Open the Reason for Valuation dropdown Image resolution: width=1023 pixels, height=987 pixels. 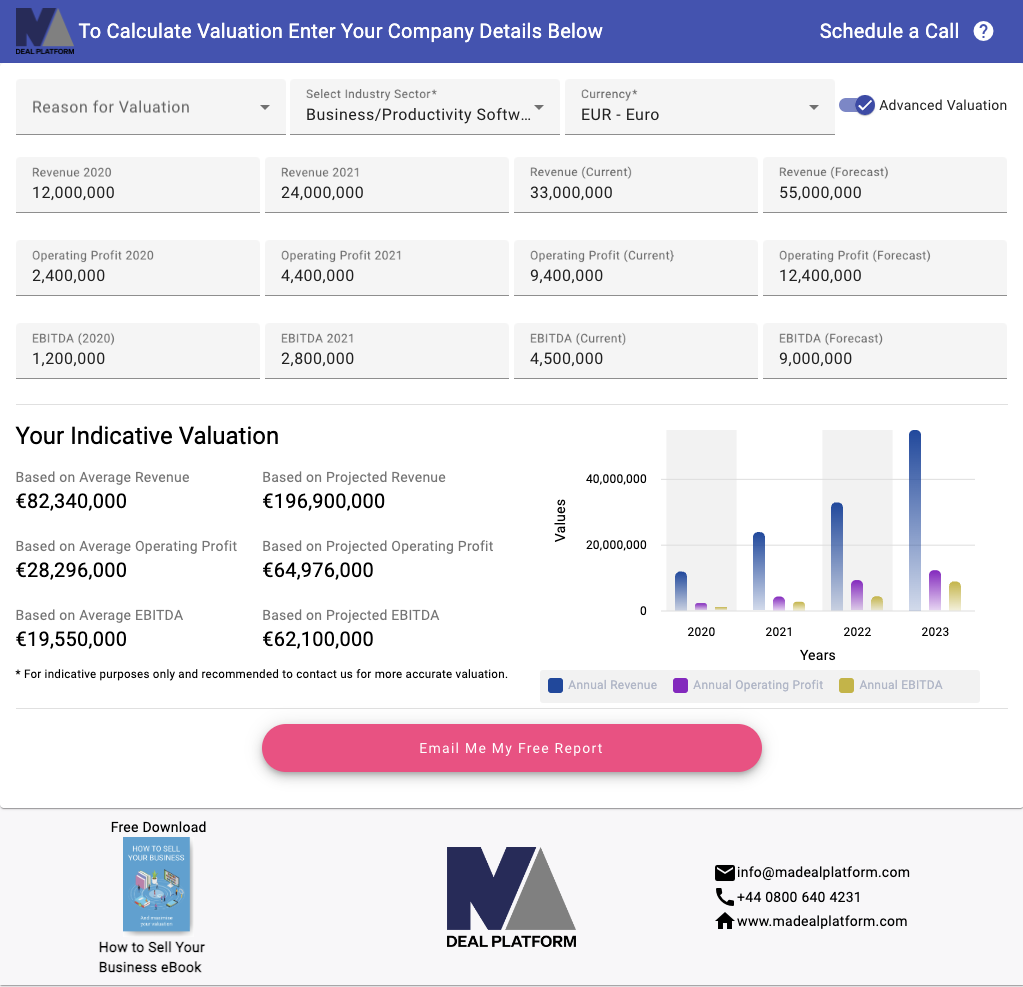(151, 107)
